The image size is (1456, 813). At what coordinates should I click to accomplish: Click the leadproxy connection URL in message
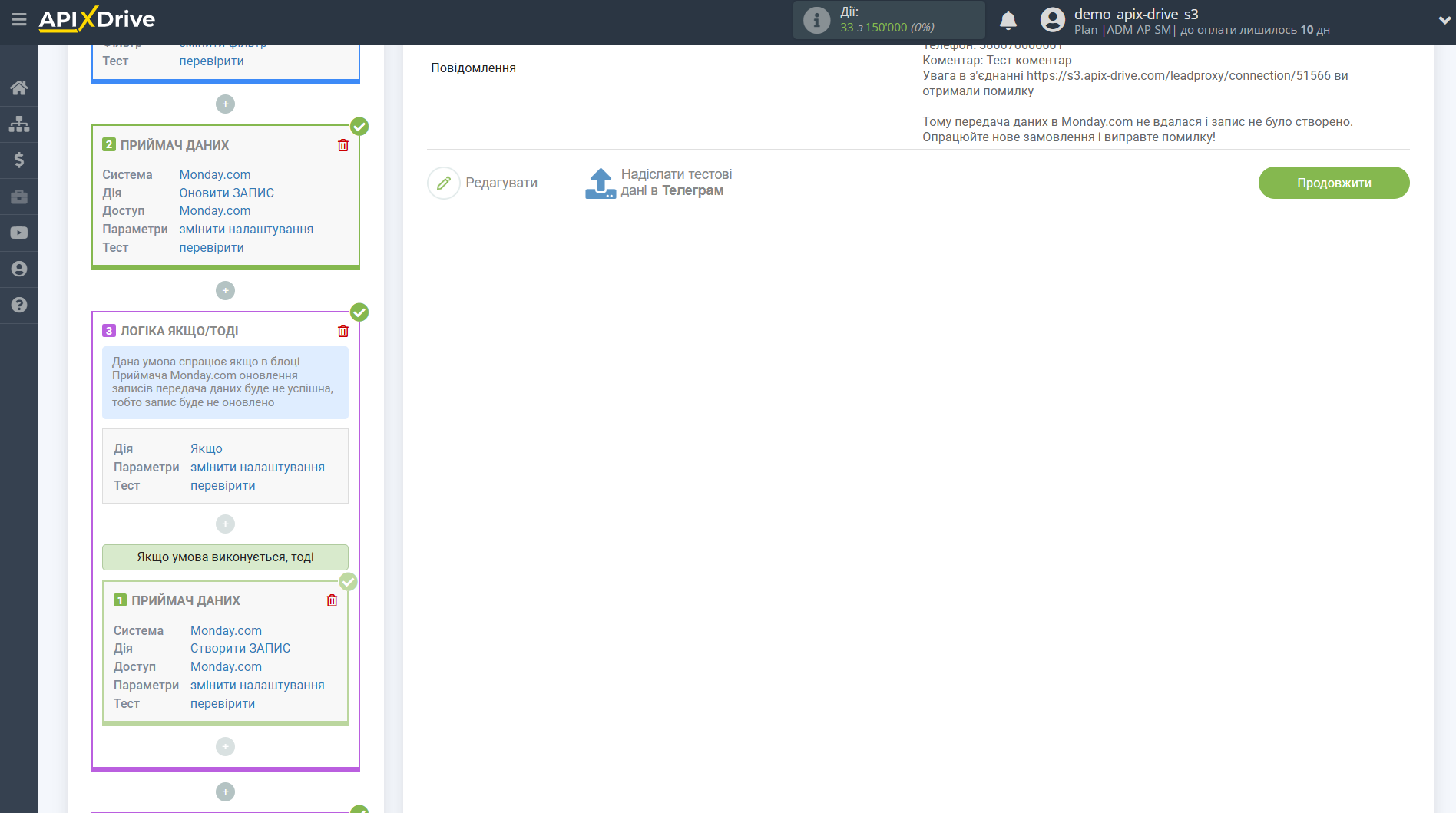point(1179,75)
